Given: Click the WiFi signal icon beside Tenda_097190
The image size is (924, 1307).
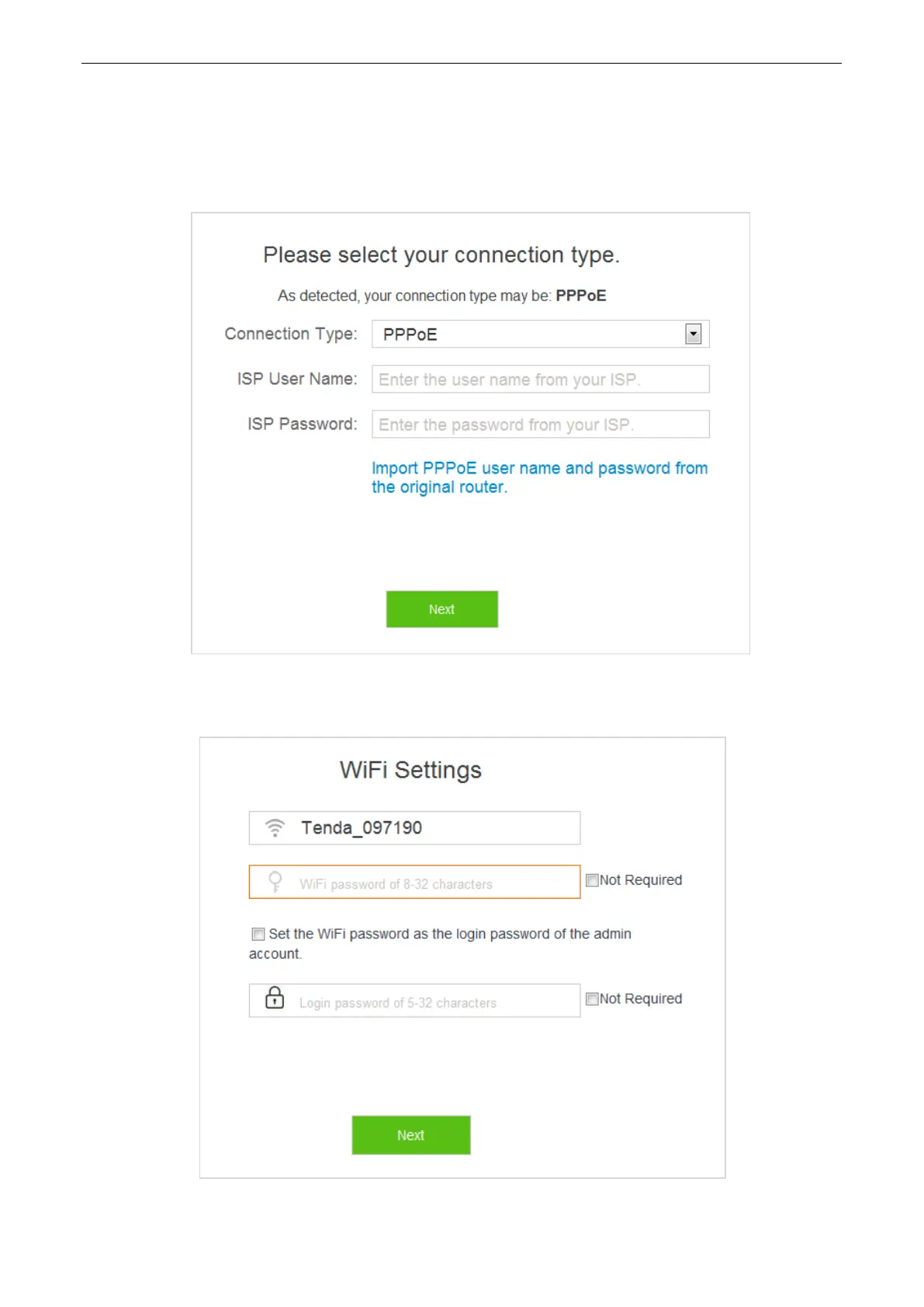Looking at the screenshot, I should tap(275, 827).
